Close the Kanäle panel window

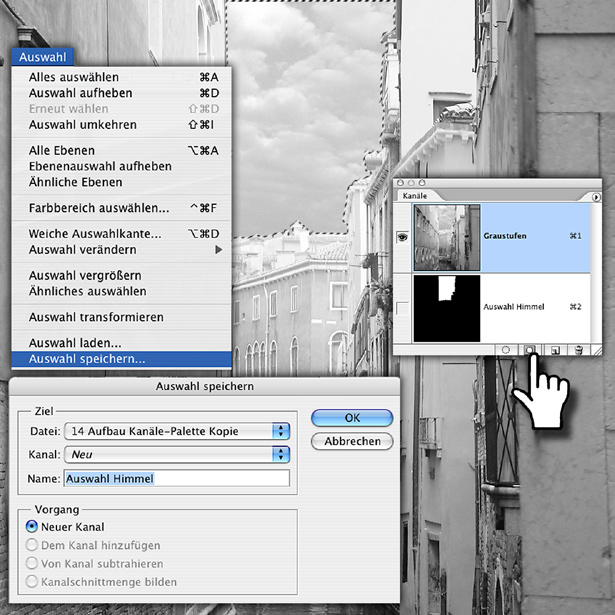(400, 183)
